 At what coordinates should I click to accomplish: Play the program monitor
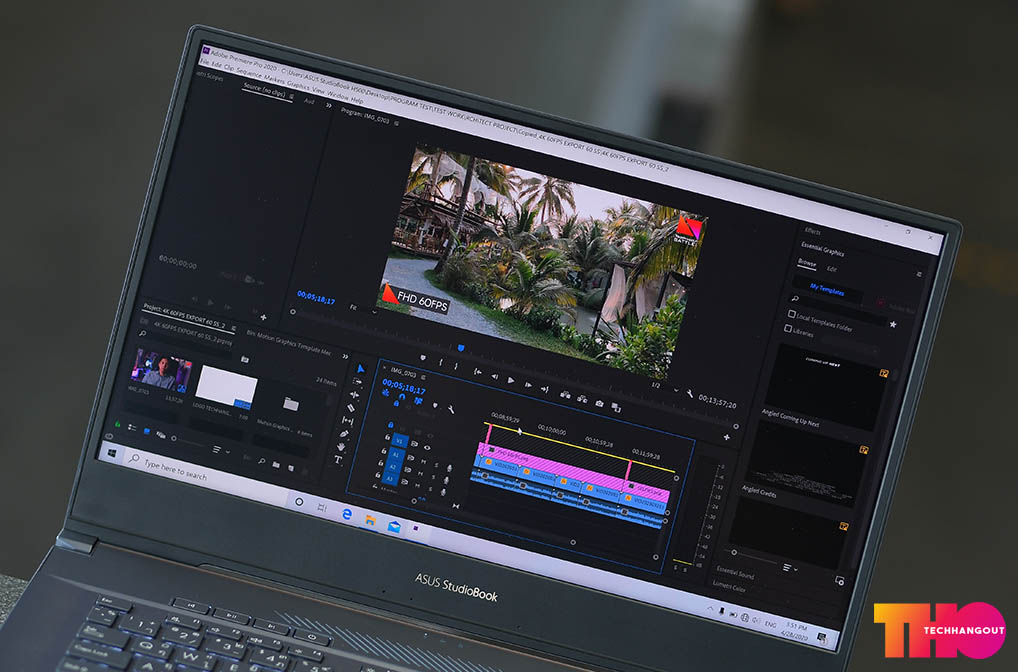[511, 380]
